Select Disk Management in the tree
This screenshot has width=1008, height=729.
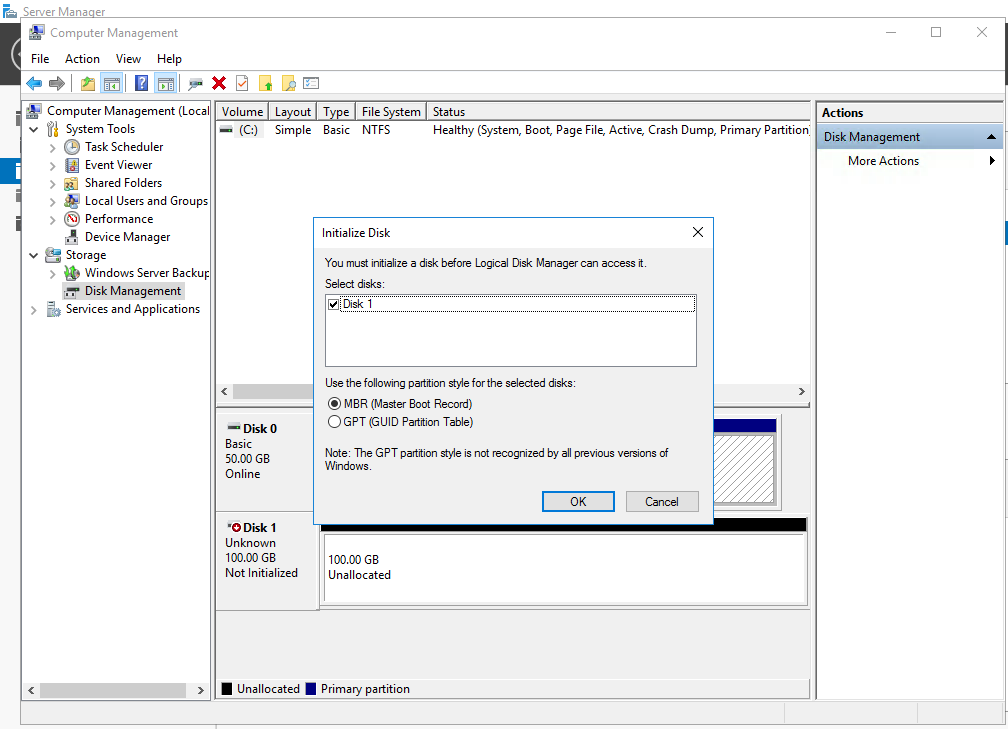pyautogui.click(x=133, y=291)
